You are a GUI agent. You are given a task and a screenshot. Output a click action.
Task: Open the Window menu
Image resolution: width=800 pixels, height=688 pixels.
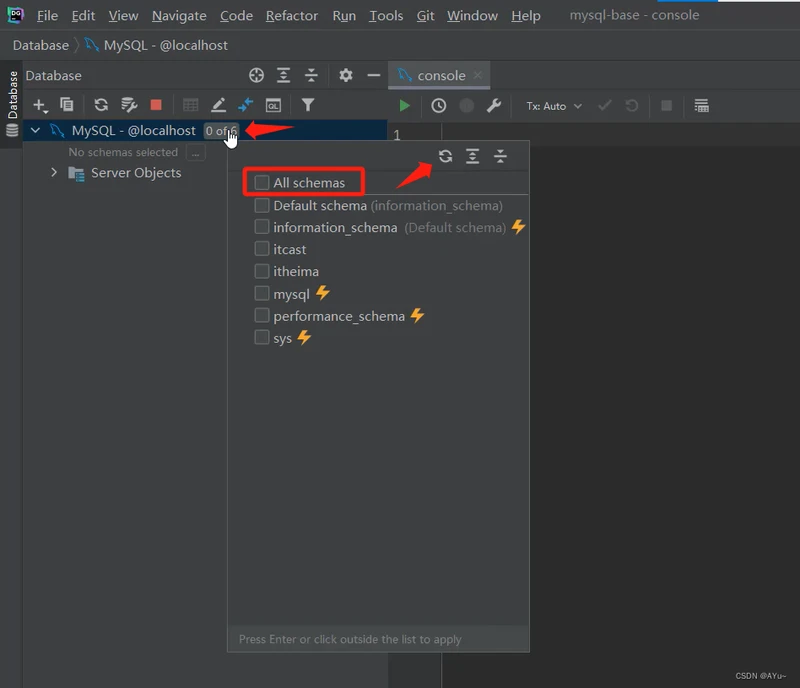click(472, 16)
